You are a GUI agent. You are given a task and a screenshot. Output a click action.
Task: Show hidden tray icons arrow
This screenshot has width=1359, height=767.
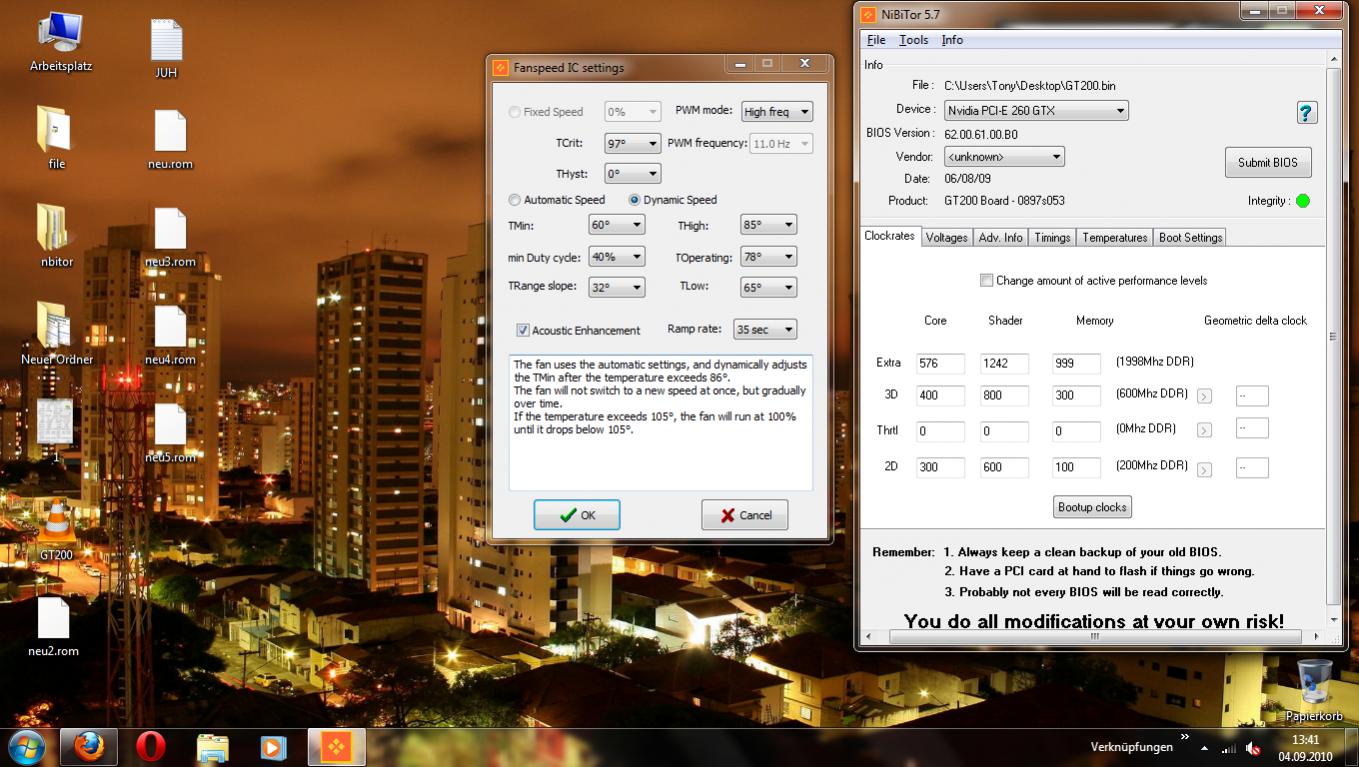click(1204, 748)
